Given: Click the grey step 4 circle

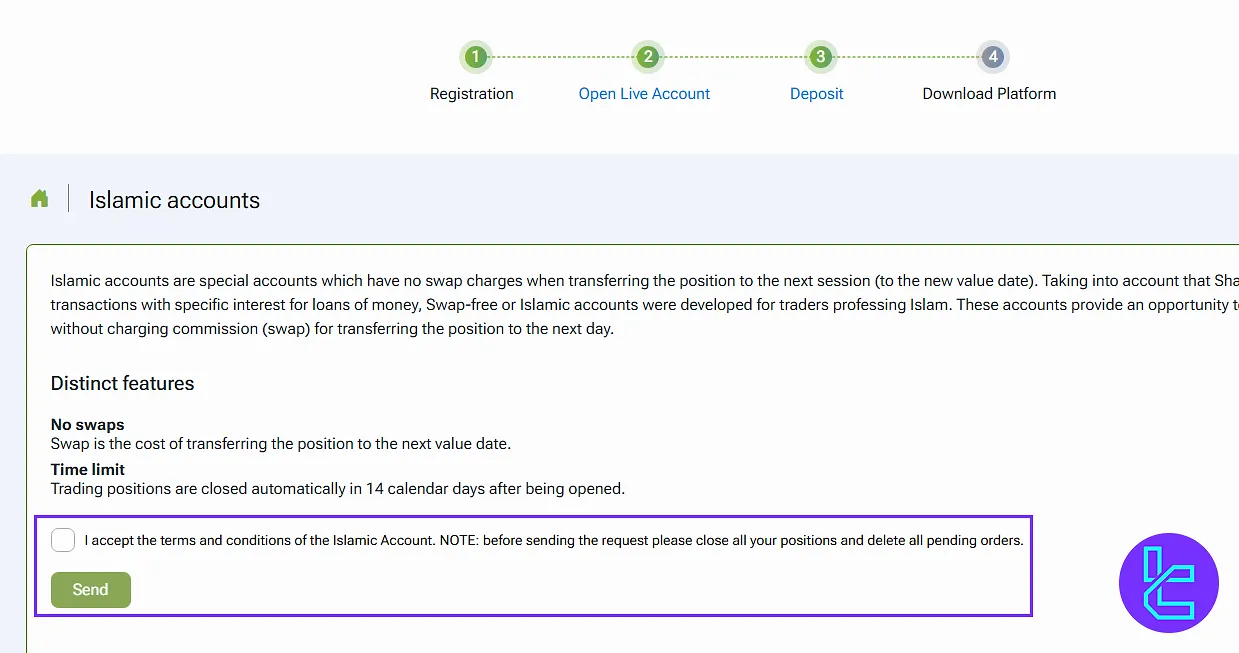Looking at the screenshot, I should [993, 57].
